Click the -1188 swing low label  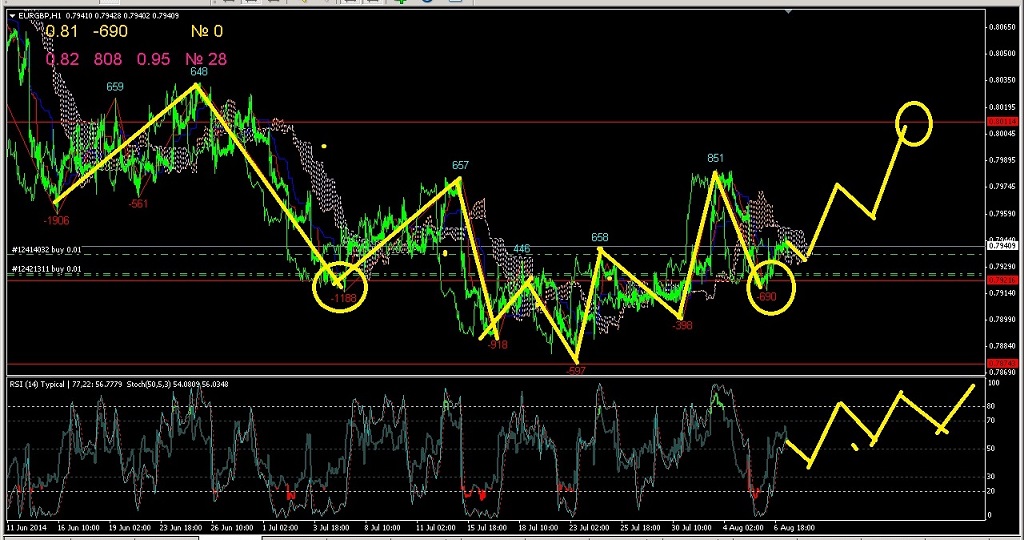coord(344,299)
